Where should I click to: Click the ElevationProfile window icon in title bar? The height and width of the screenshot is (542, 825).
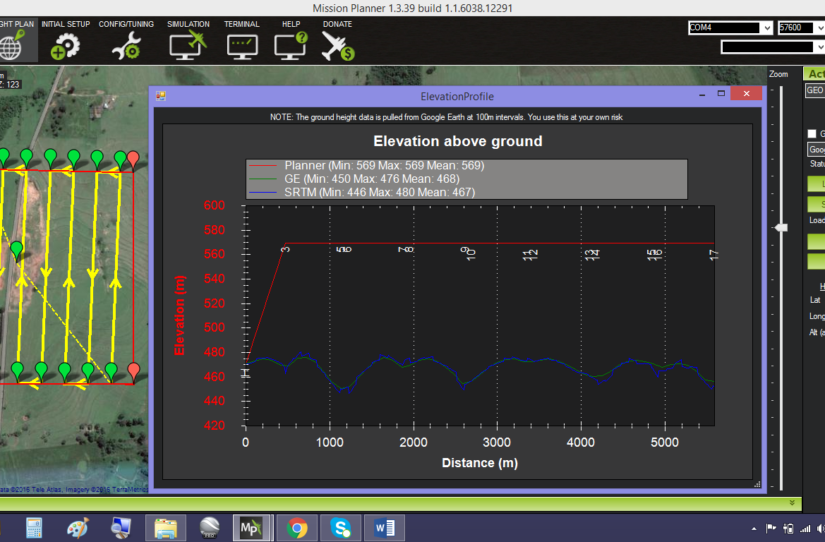pos(161,96)
